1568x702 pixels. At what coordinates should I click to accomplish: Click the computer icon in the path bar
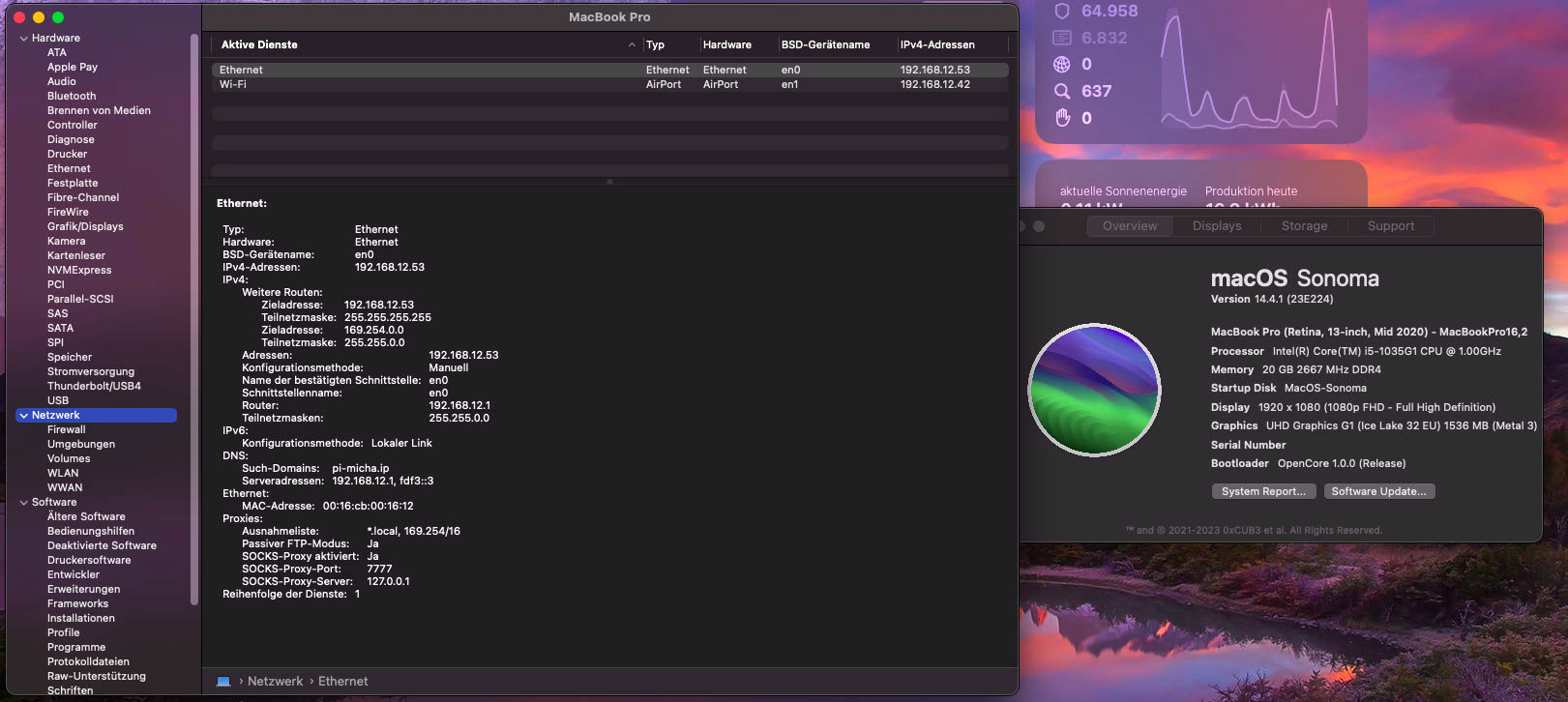coord(223,682)
